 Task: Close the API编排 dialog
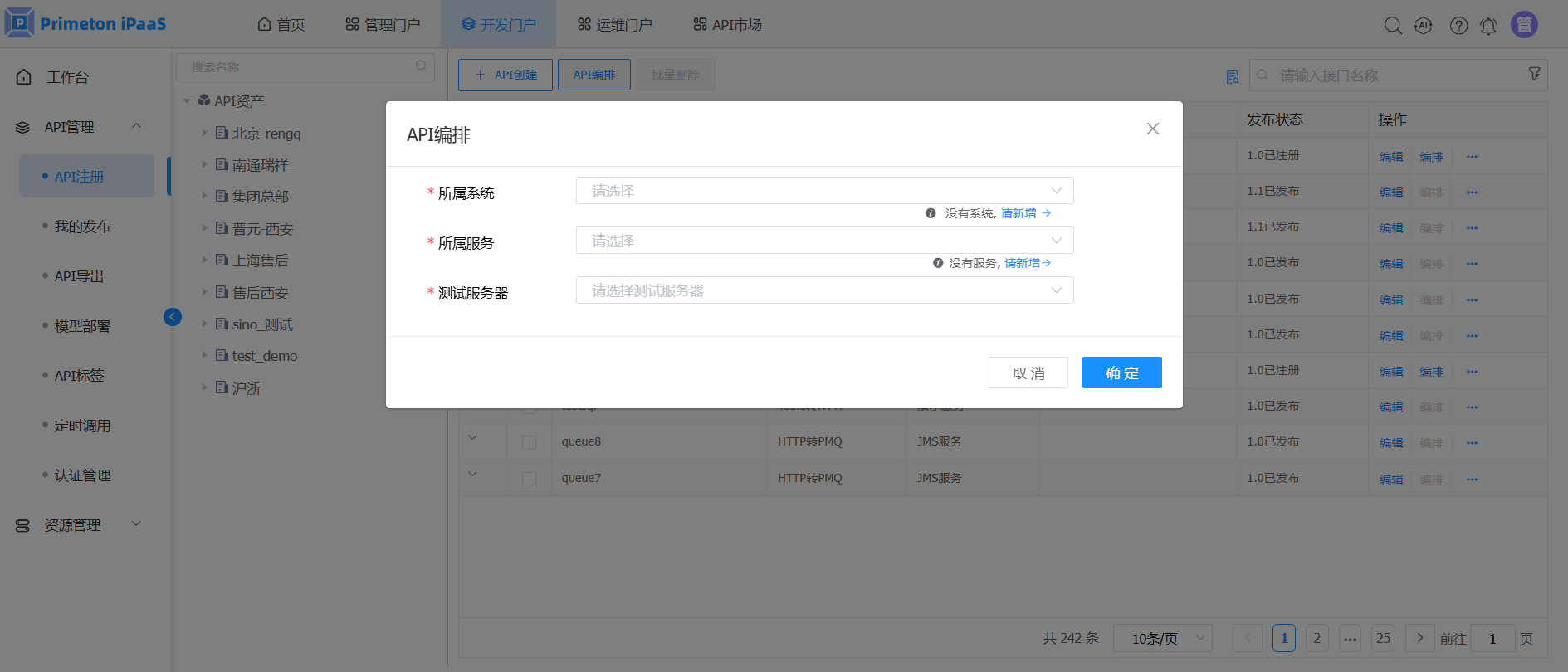[x=1152, y=129]
